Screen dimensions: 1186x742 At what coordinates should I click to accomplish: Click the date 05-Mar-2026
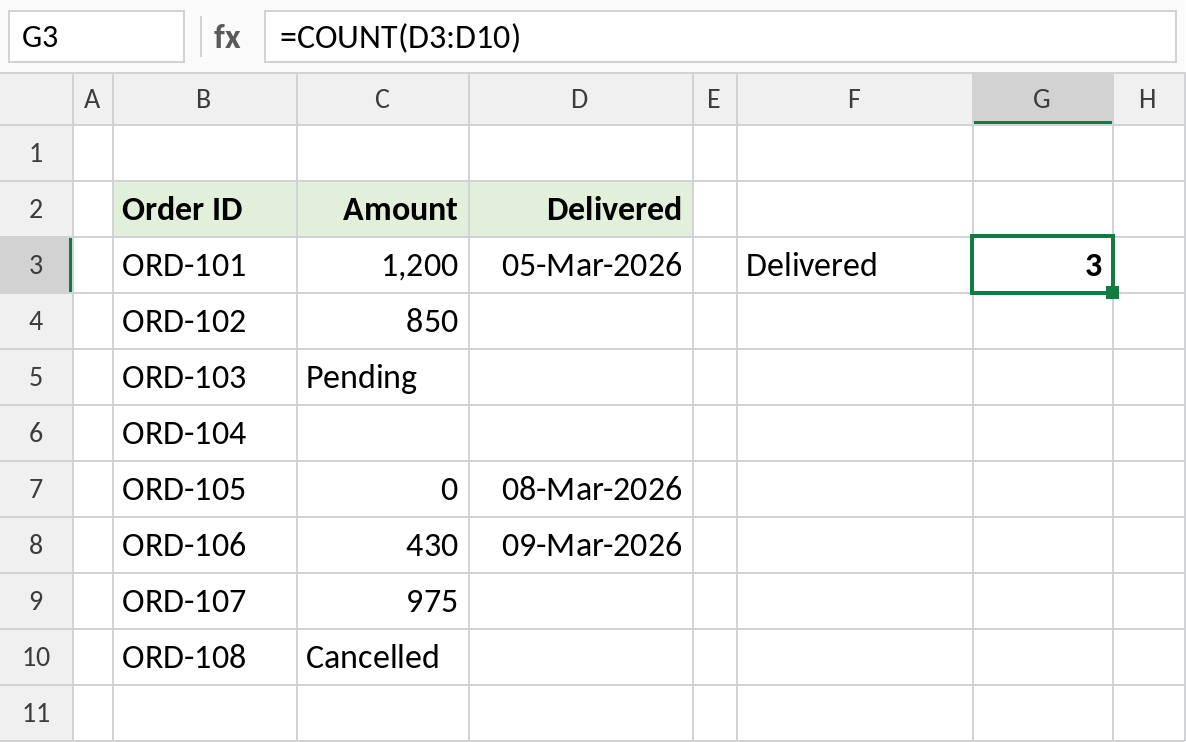tap(580, 265)
